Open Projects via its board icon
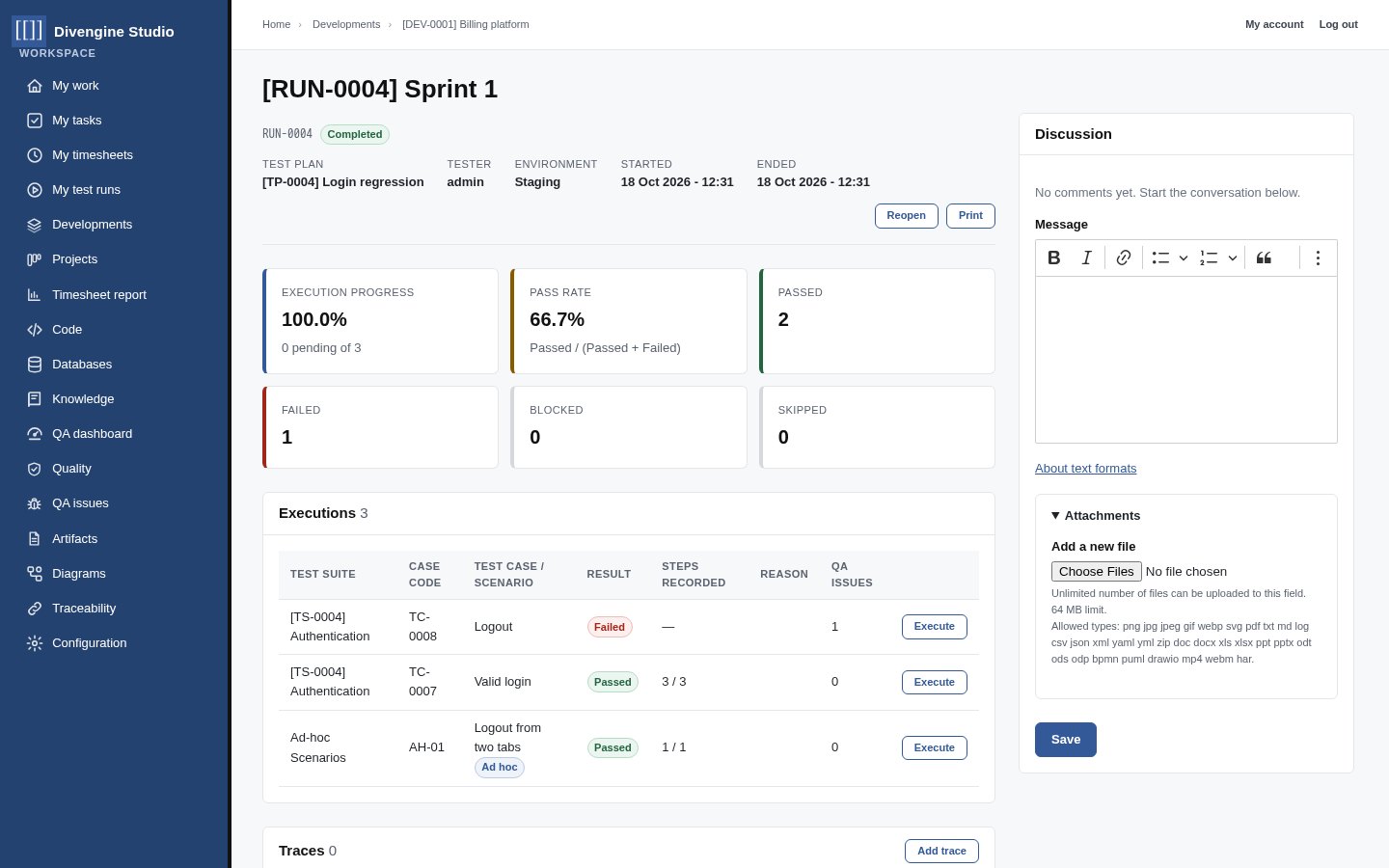 35,259
